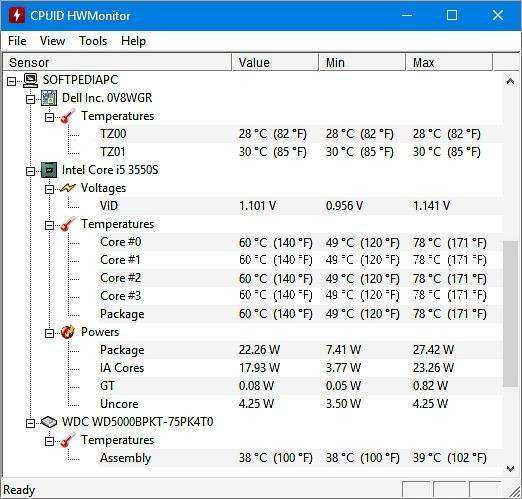Image resolution: width=522 pixels, height=499 pixels.
Task: Click the SOFTPEDIAPC computer icon
Action: click(x=30, y=80)
